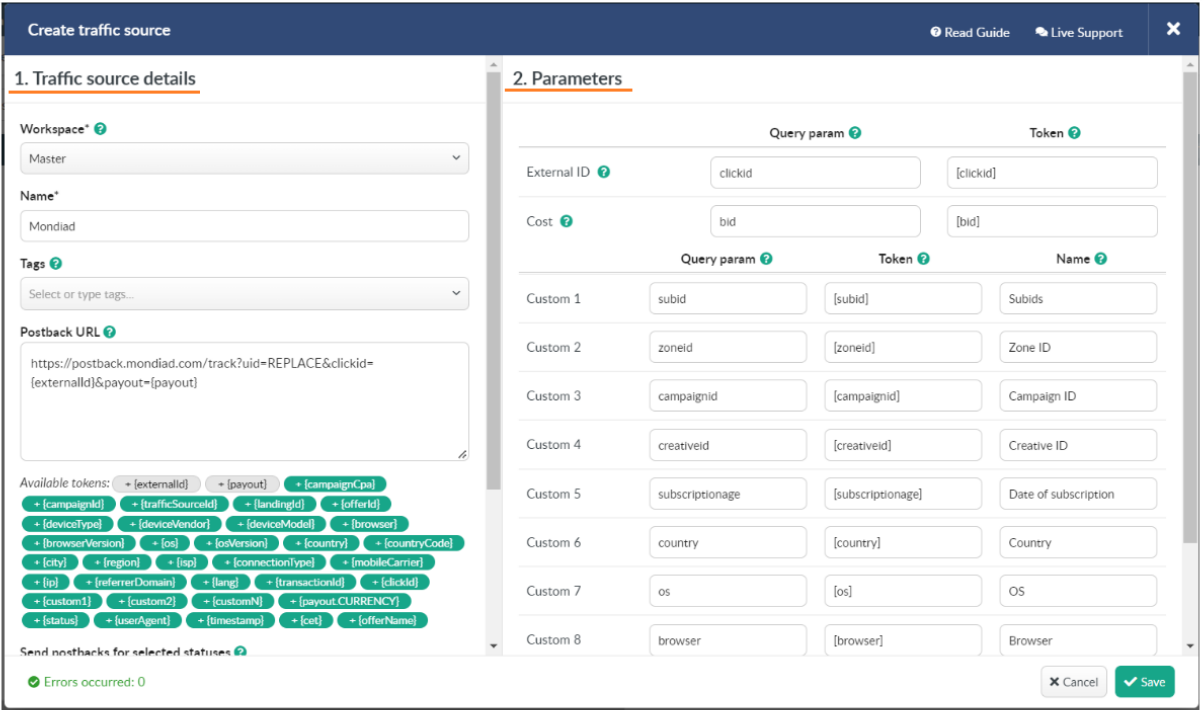Click help icon beside Name column header
The image size is (1202, 712).
coord(1100,259)
